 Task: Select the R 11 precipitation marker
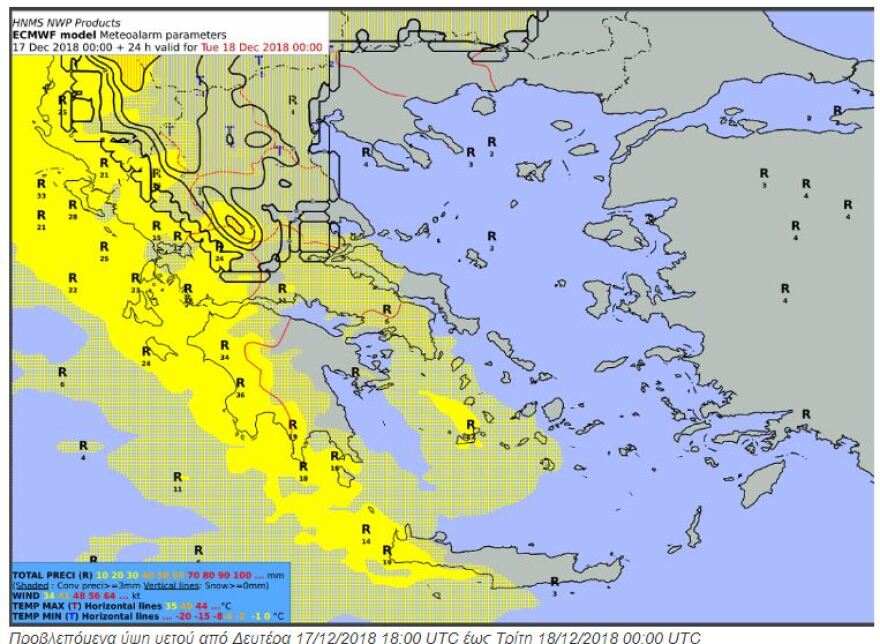coord(177,483)
